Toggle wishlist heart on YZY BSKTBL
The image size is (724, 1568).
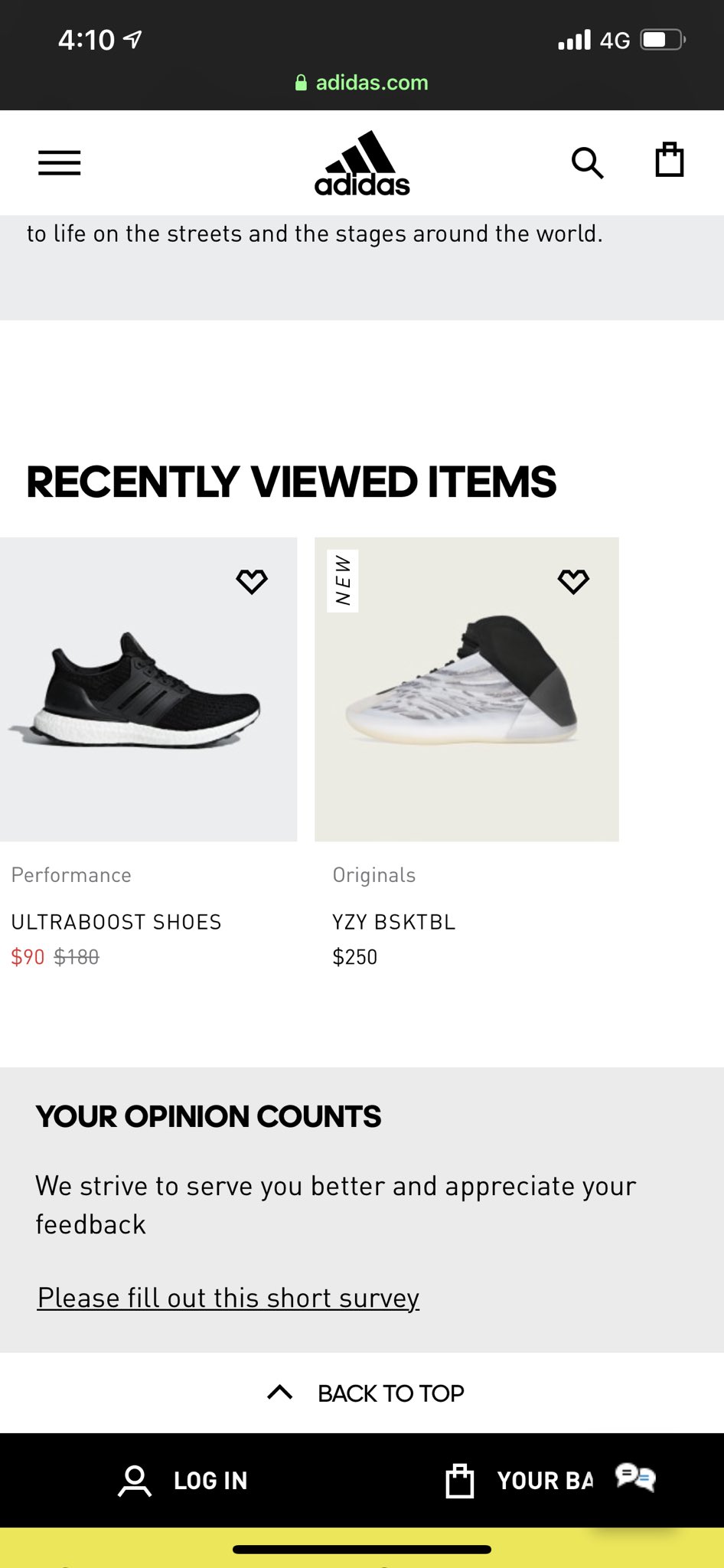pyautogui.click(x=573, y=582)
